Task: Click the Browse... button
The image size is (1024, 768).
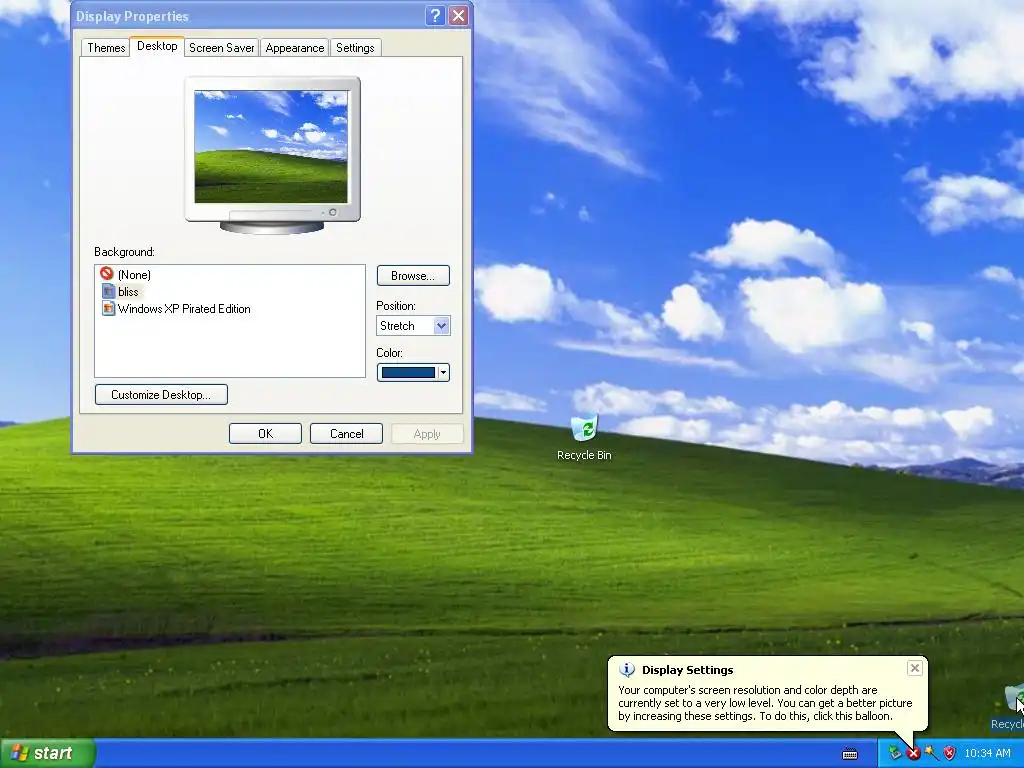Action: pos(413,276)
